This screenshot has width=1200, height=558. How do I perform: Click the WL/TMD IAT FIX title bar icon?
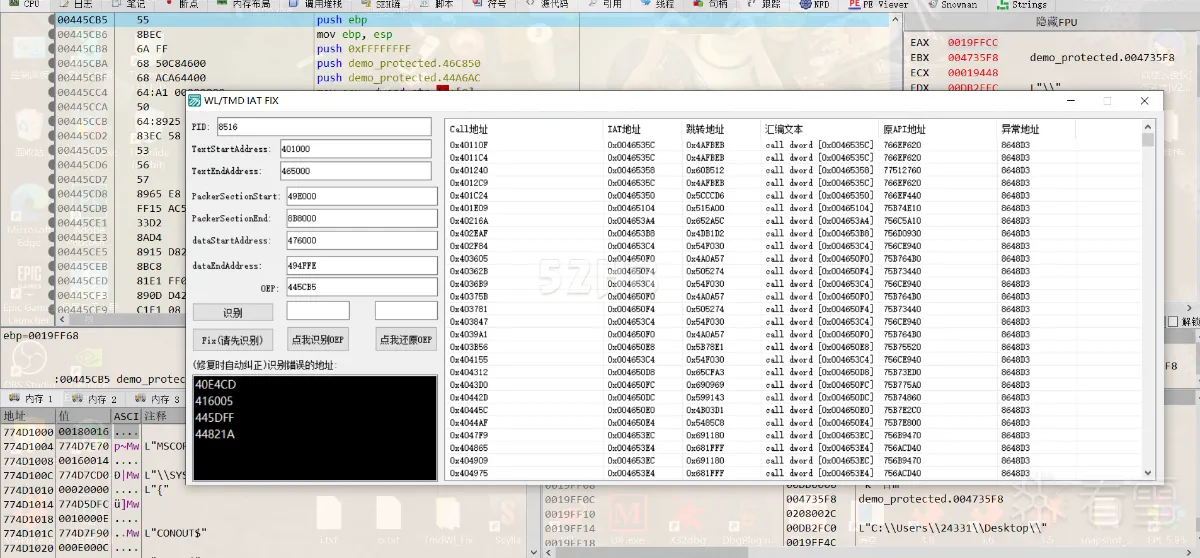point(195,101)
